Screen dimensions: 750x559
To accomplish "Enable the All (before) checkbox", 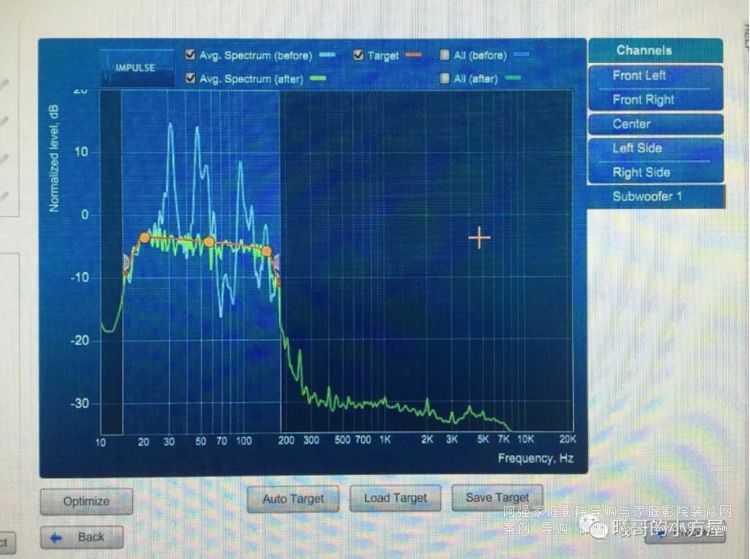I will click(445, 56).
